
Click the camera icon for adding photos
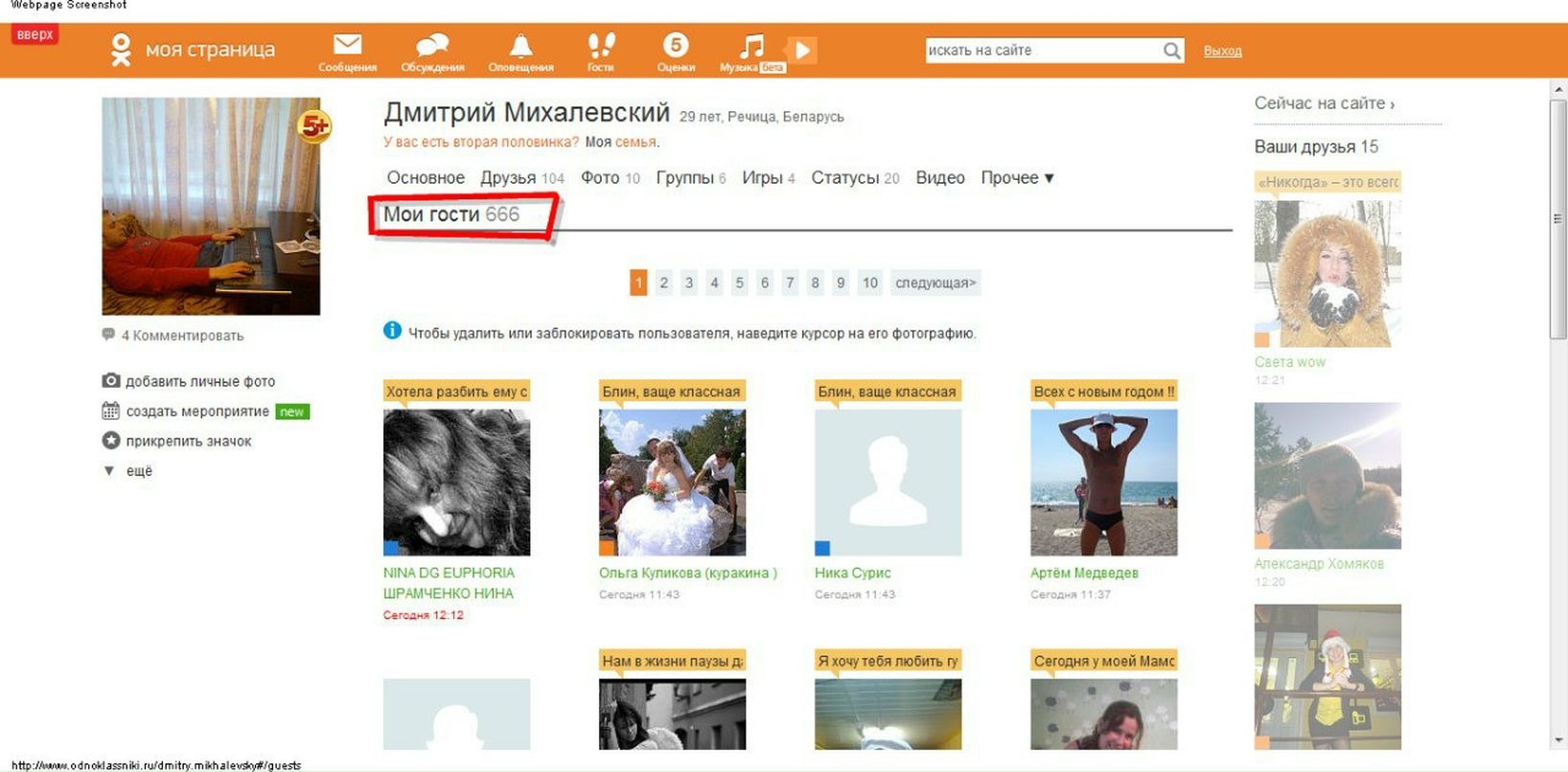[111, 380]
